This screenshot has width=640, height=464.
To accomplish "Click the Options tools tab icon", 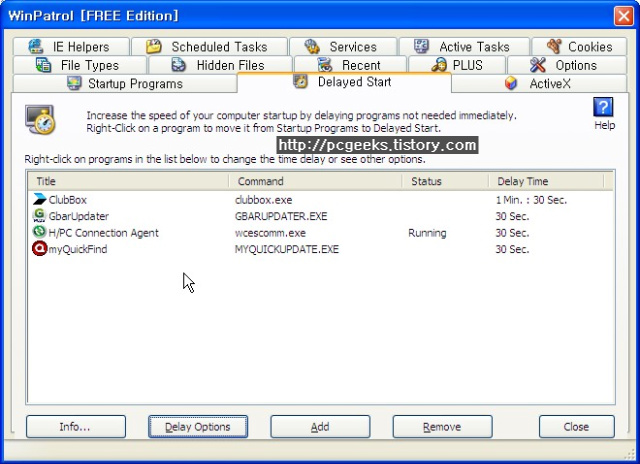I will [x=538, y=65].
